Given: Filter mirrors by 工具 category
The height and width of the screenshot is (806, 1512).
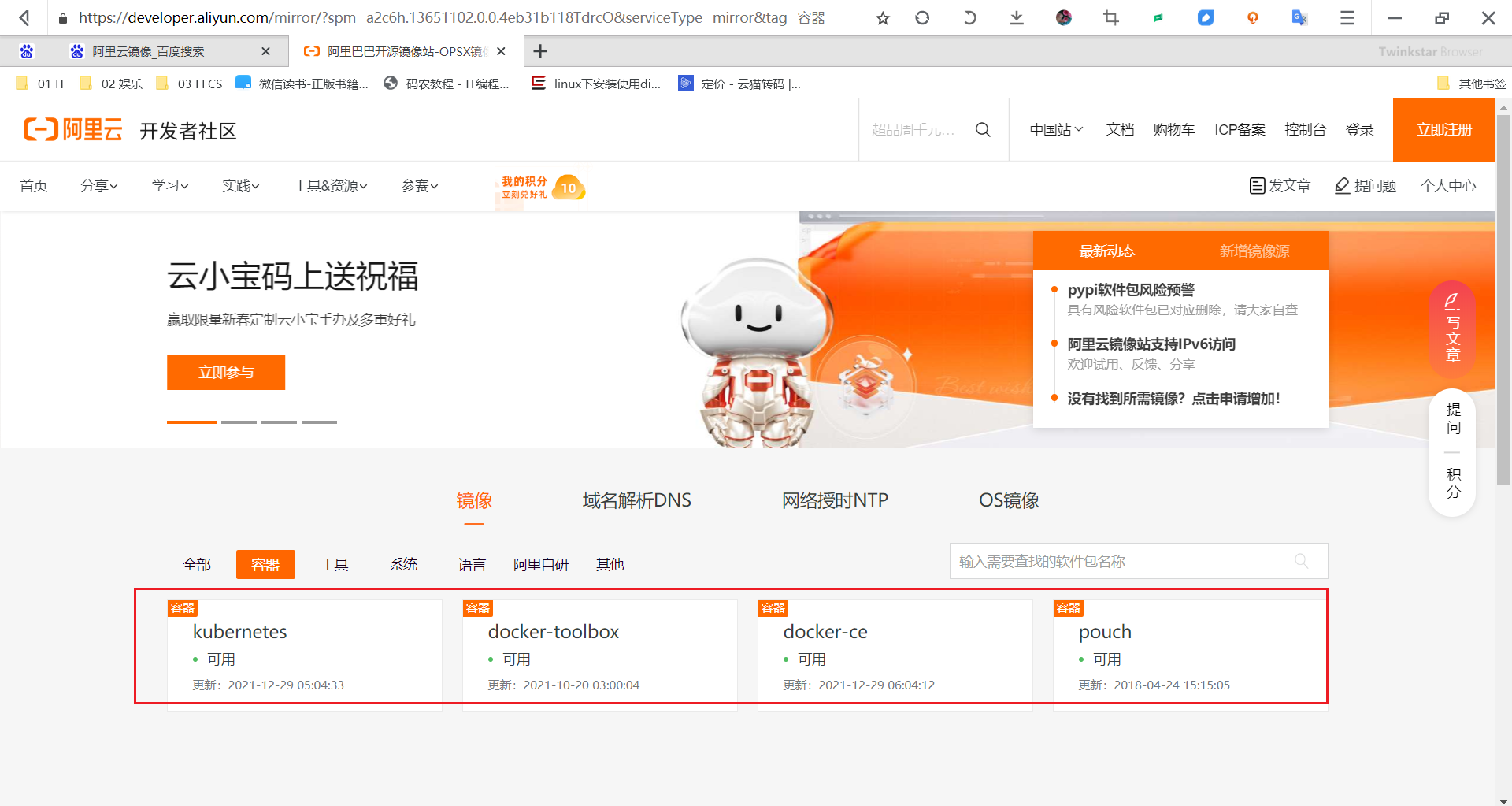Looking at the screenshot, I should [334, 564].
